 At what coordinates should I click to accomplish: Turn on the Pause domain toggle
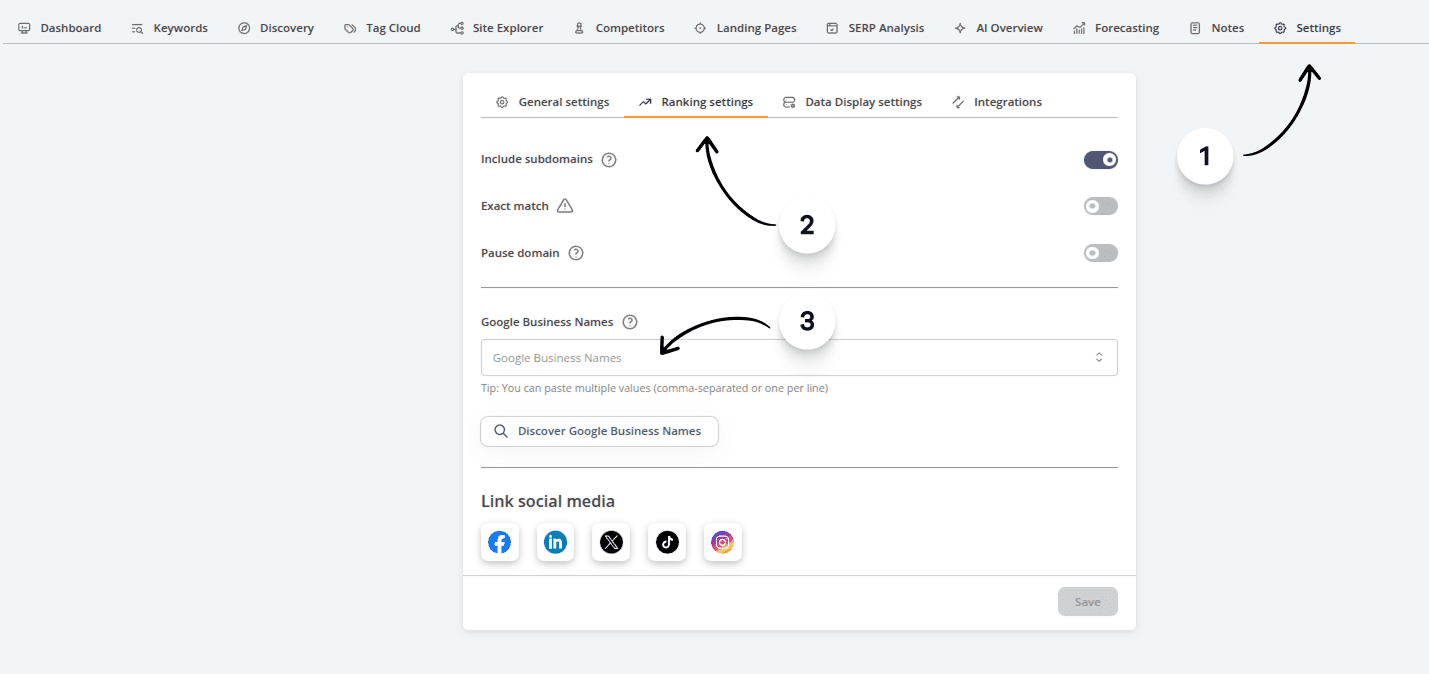[1101, 253]
